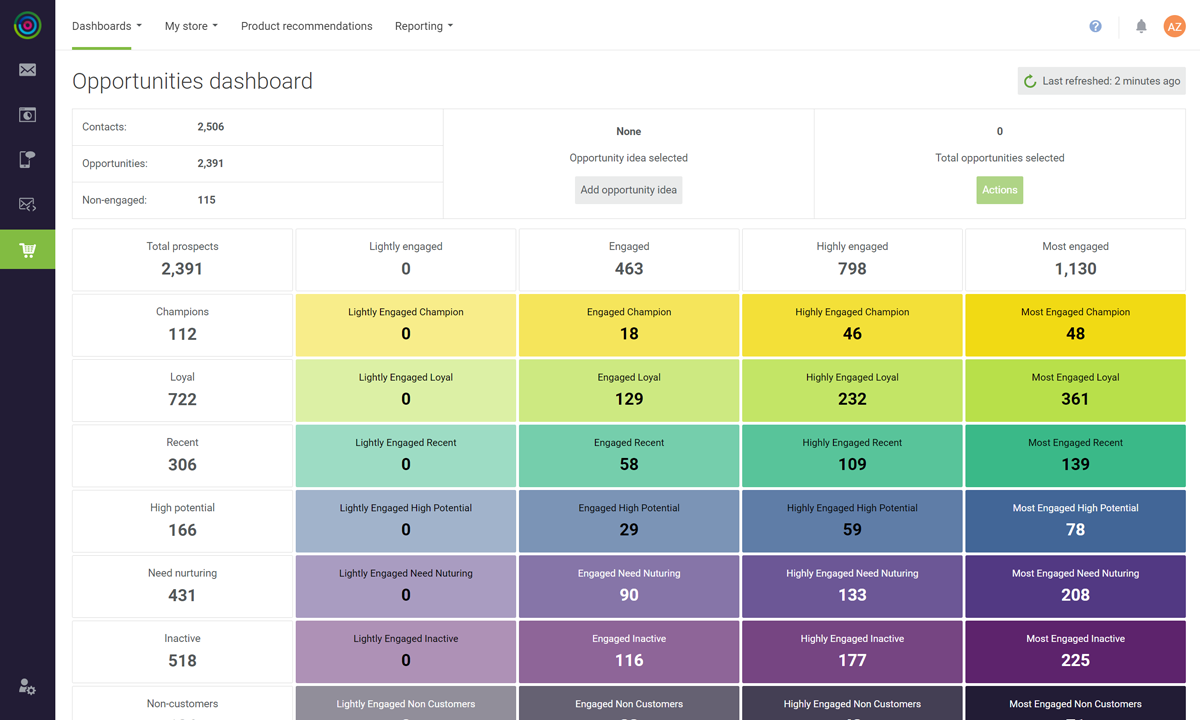Click the refresh icon next to Last refreshed
Image resolution: width=1200 pixels, height=720 pixels.
[1030, 80]
